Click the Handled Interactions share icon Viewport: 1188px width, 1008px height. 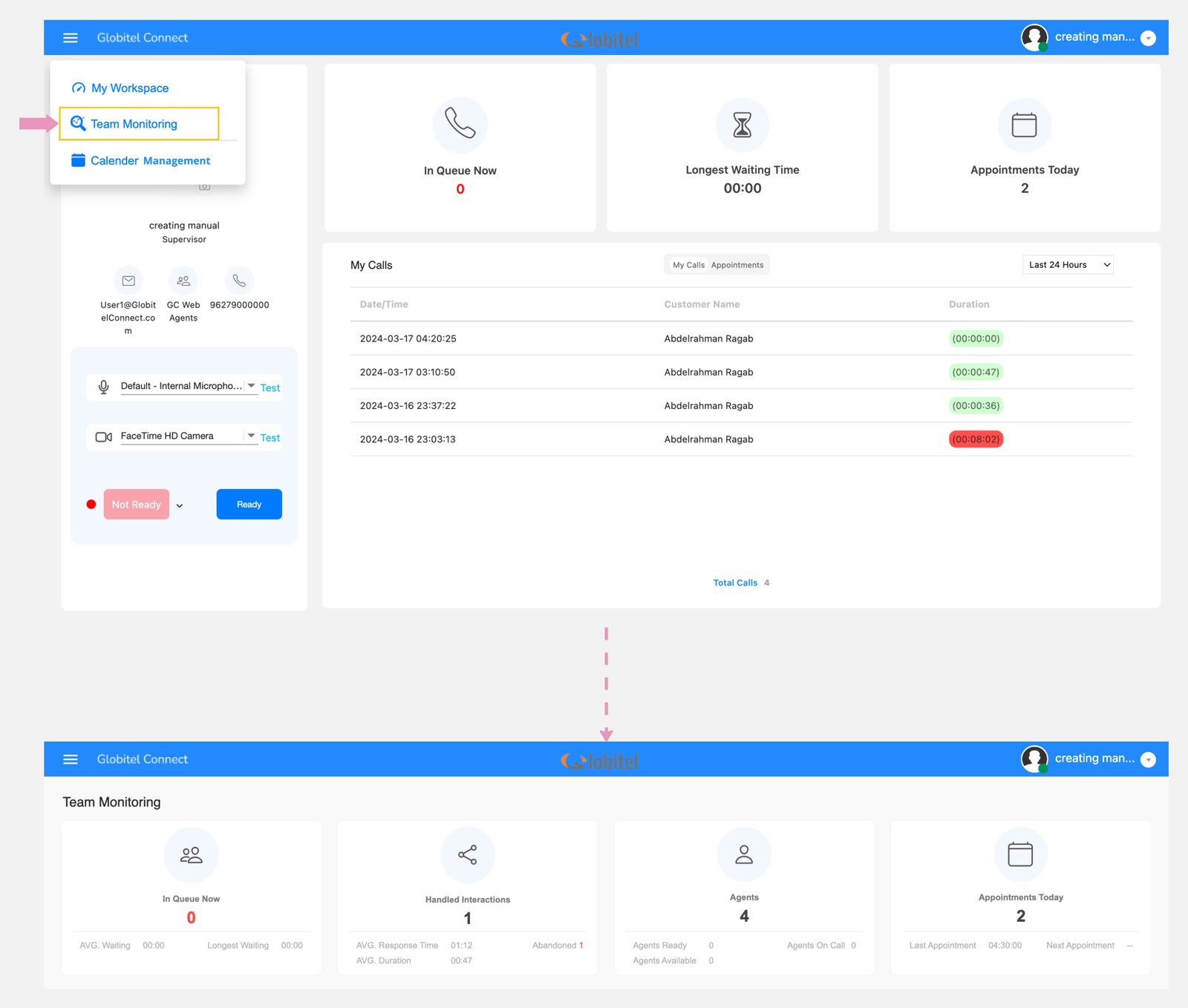[x=467, y=854]
